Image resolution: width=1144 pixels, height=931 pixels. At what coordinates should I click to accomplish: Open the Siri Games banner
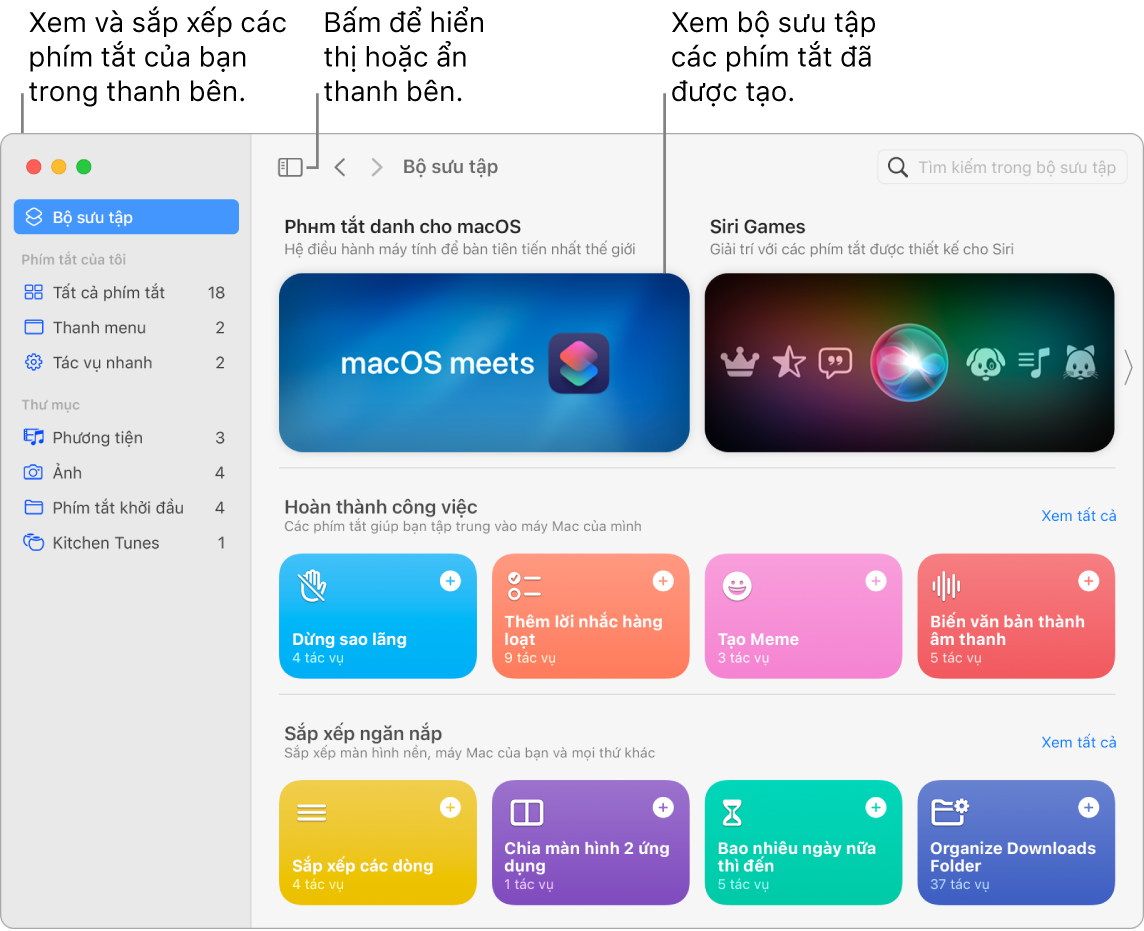click(909, 363)
